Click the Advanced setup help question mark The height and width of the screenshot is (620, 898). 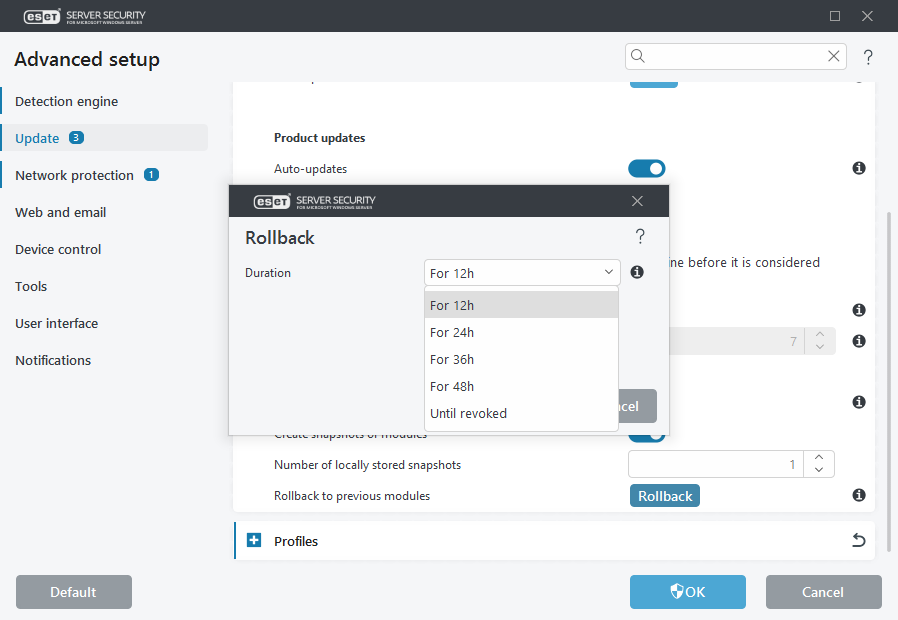click(x=868, y=57)
